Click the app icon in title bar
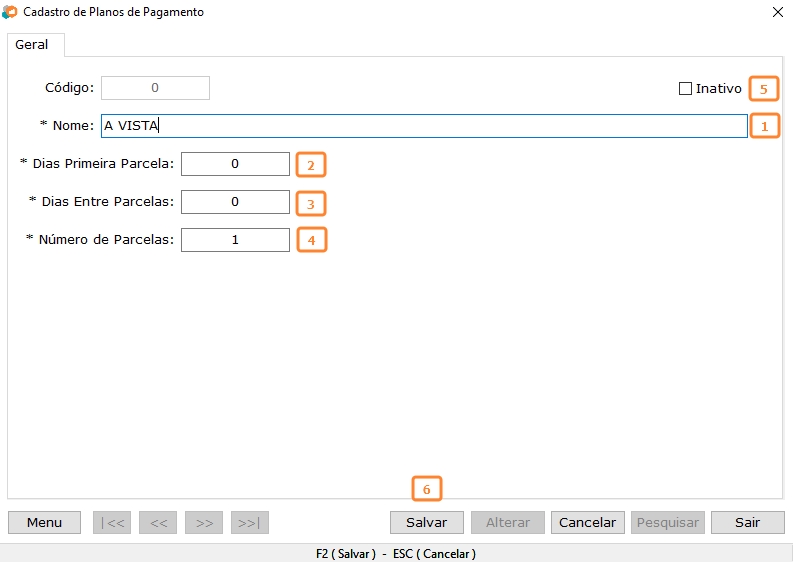 click(10, 12)
